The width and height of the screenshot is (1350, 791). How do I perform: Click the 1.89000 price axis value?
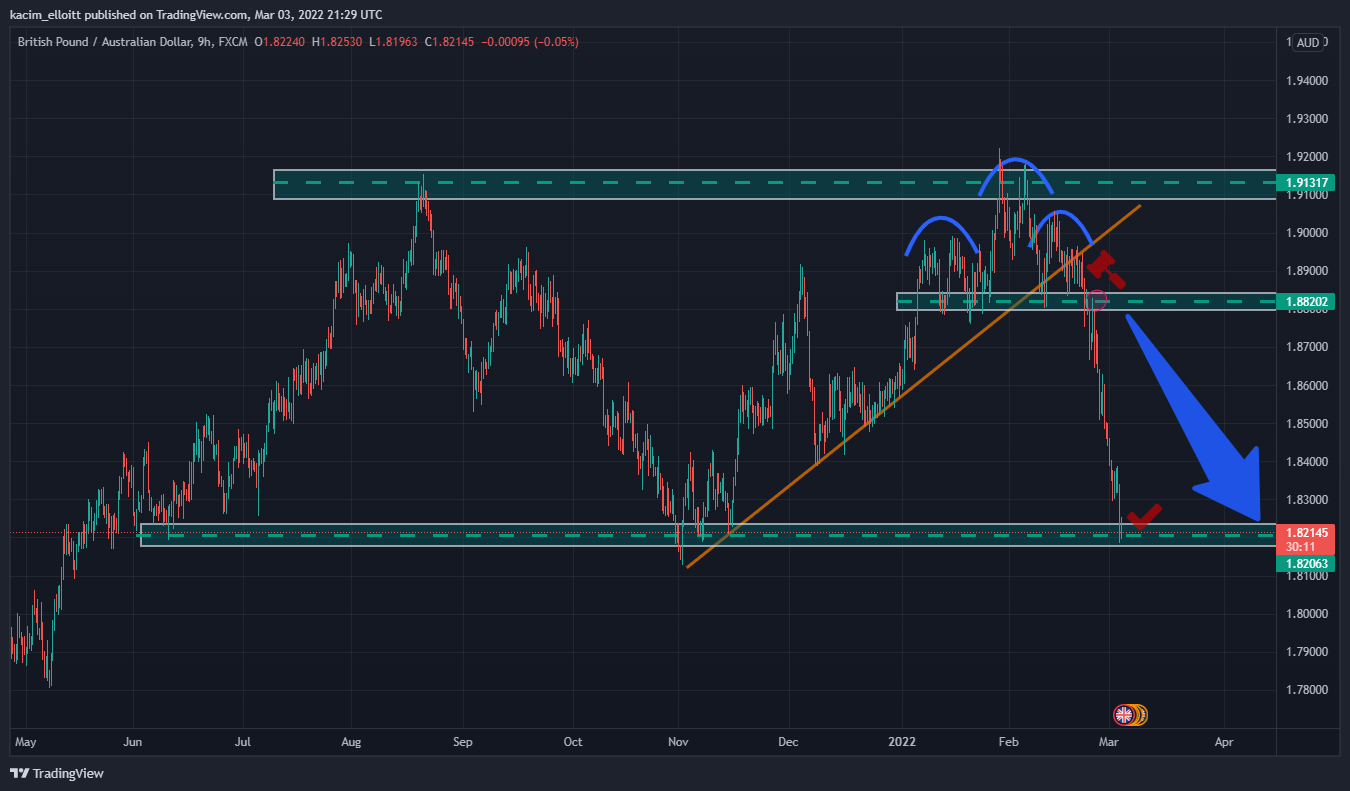tap(1306, 271)
